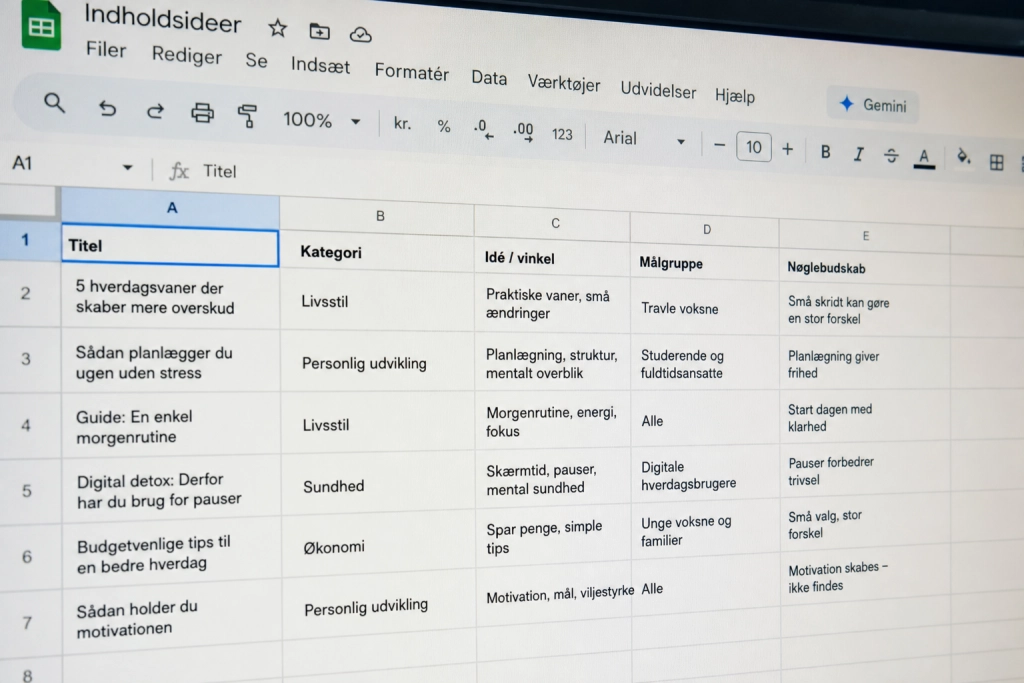Format as percent
The image size is (1024, 683).
pos(444,126)
